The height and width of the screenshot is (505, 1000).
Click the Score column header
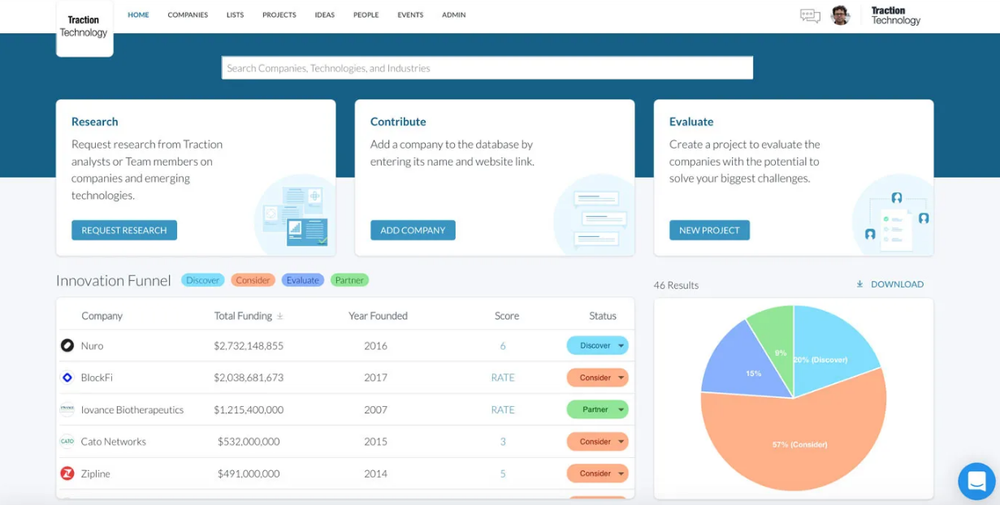(507, 316)
